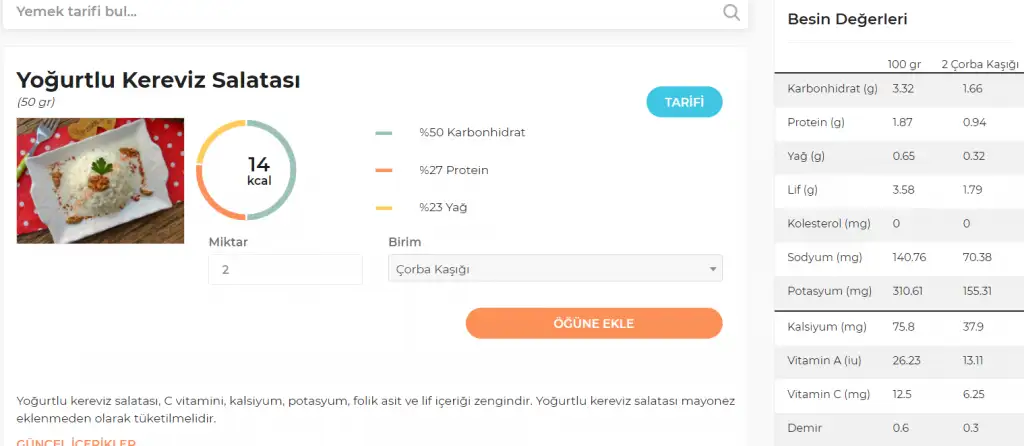
Task: Click the 14 kcal calorie ring chart
Action: (246, 170)
